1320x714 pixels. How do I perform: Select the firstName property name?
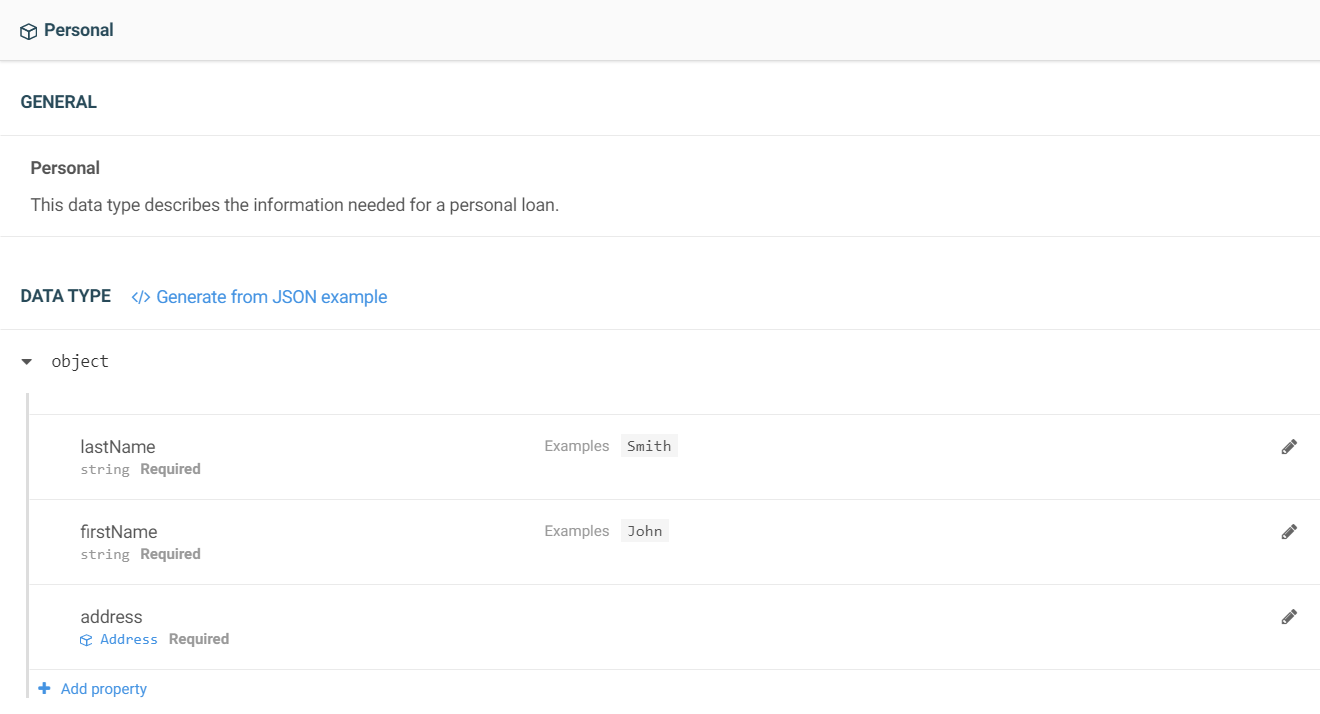(x=119, y=532)
